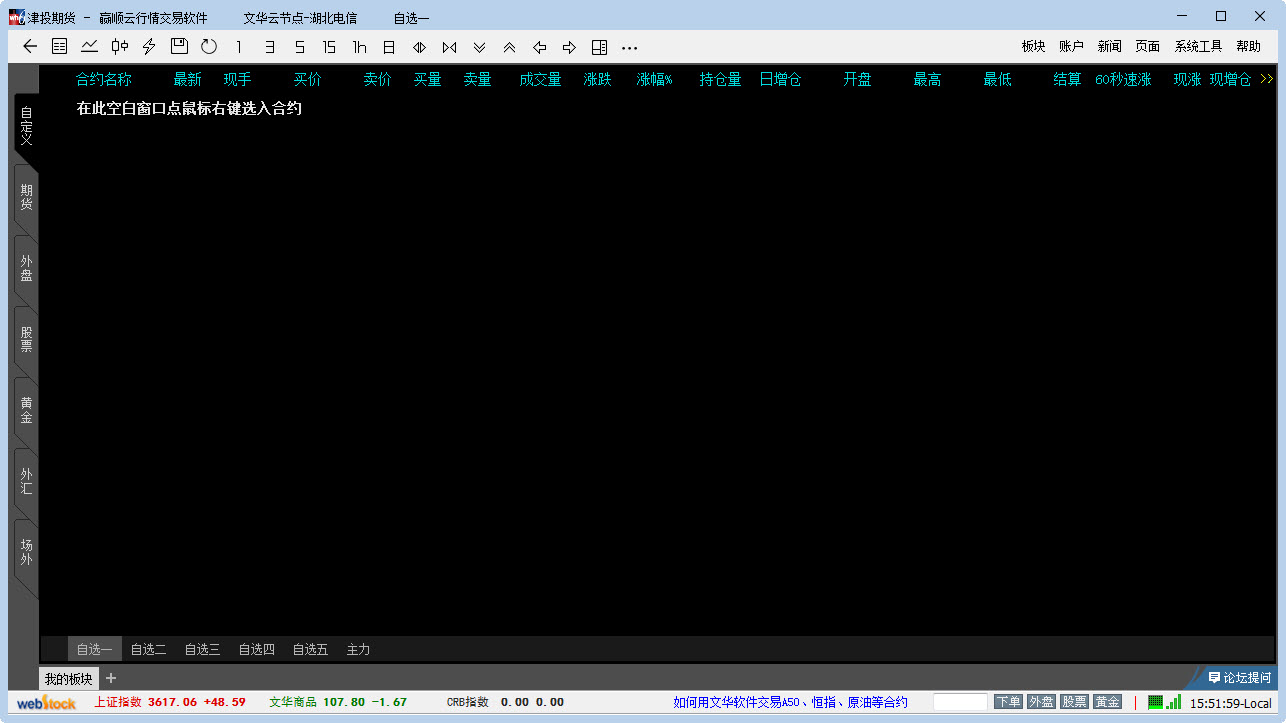Switch to the 自选四 bottom tab
Screen dimensions: 1286x723
tap(256, 649)
